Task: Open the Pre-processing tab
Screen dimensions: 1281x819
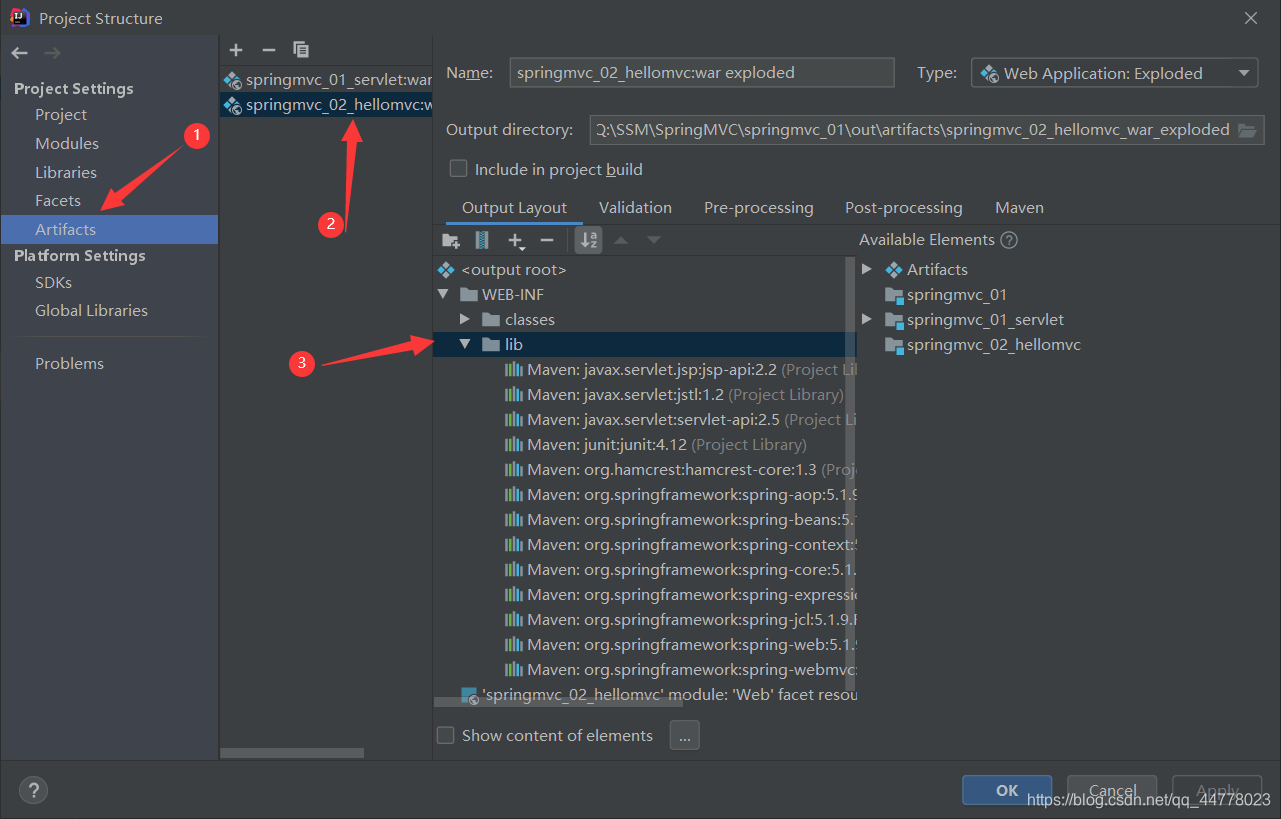Action: (759, 208)
